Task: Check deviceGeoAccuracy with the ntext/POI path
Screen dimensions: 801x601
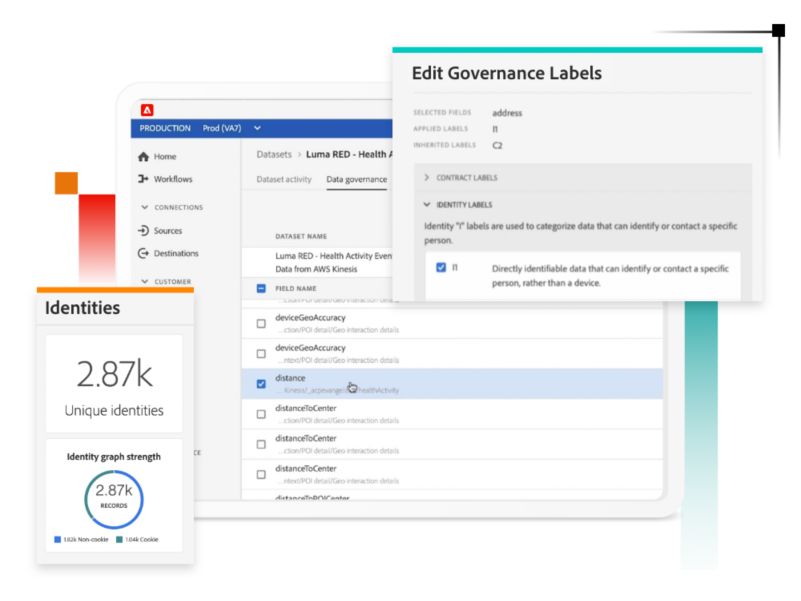Action: pos(261,354)
